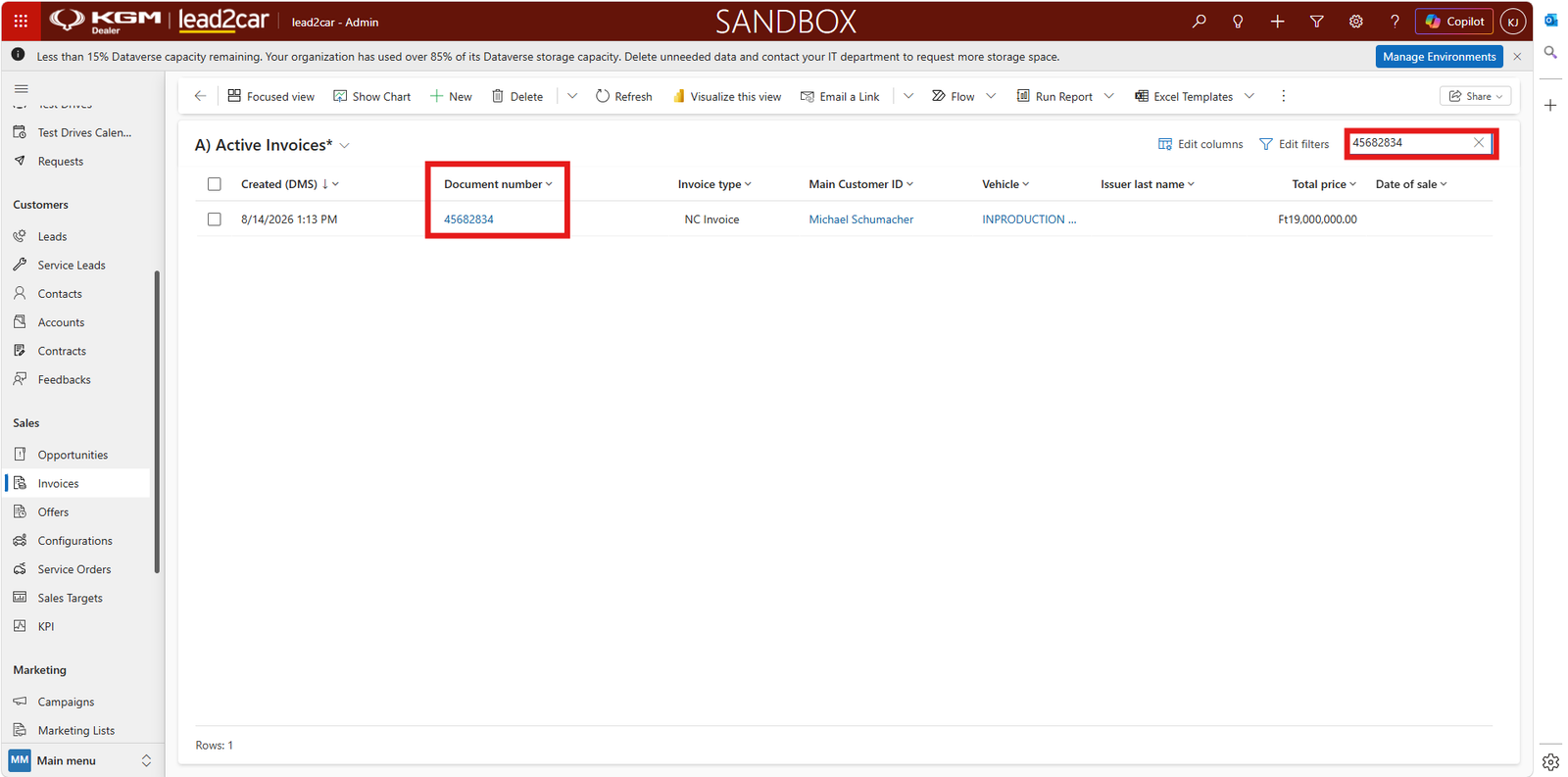The width and height of the screenshot is (1568, 777).
Task: Open the Main menu area switcher
Action: 80,760
